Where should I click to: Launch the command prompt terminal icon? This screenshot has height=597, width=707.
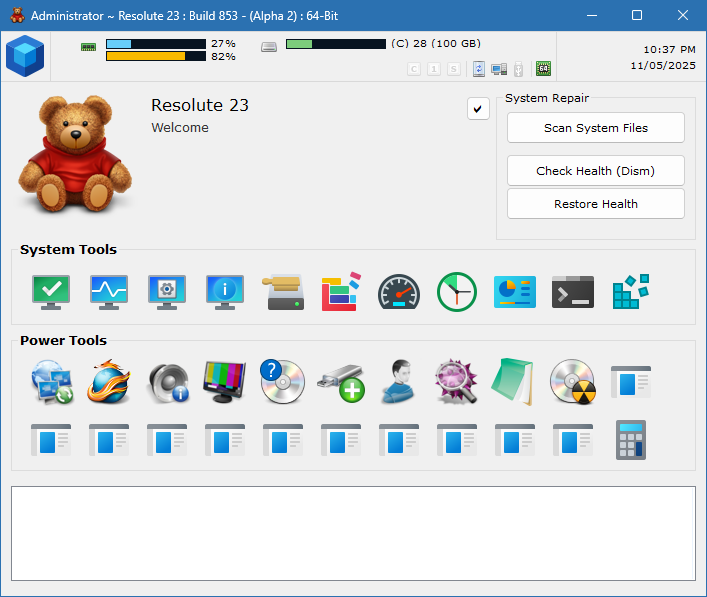click(x=573, y=292)
